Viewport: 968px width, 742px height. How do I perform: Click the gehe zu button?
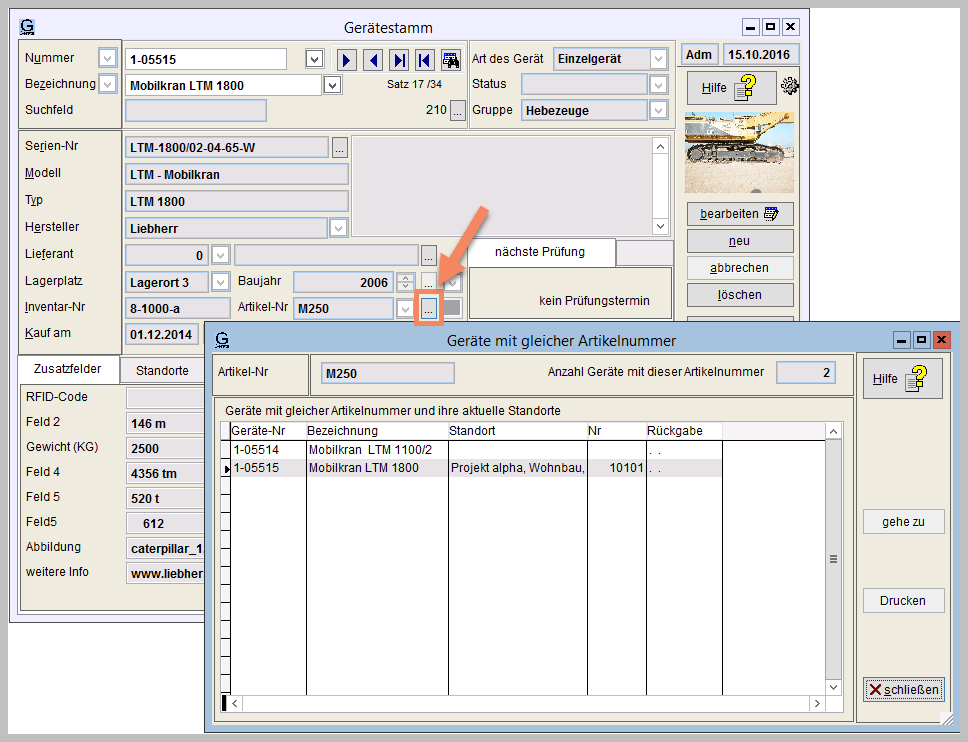[903, 522]
